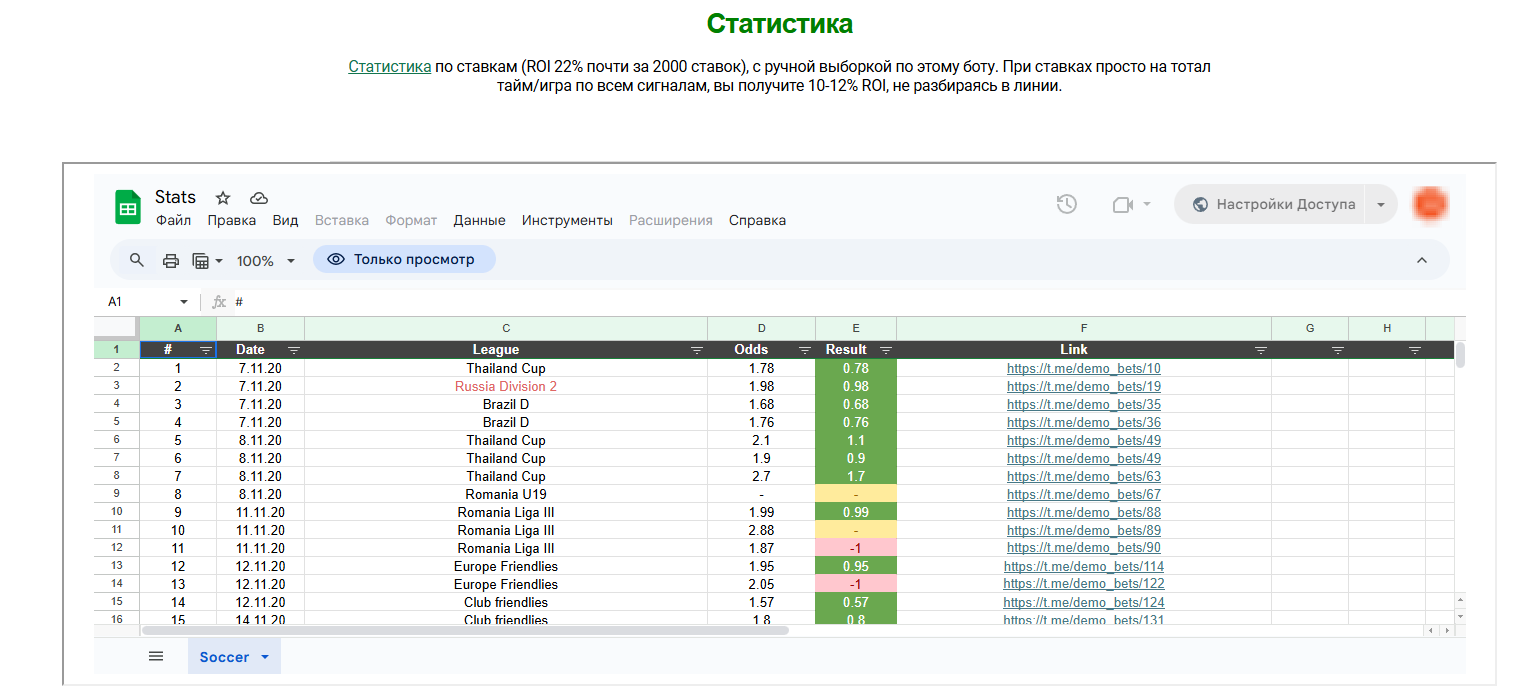Select column F header
1522x699 pixels.
coord(1084,328)
